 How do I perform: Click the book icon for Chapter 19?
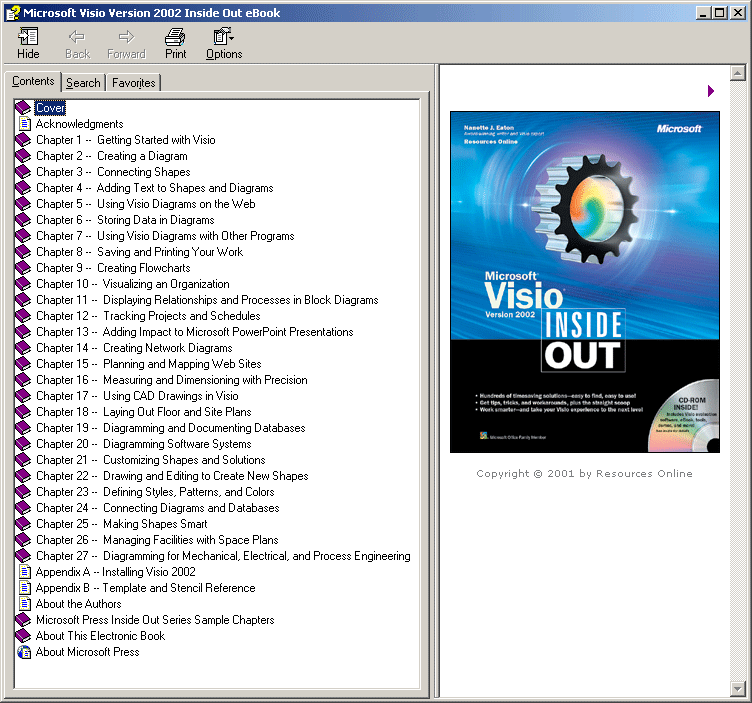(x=23, y=427)
